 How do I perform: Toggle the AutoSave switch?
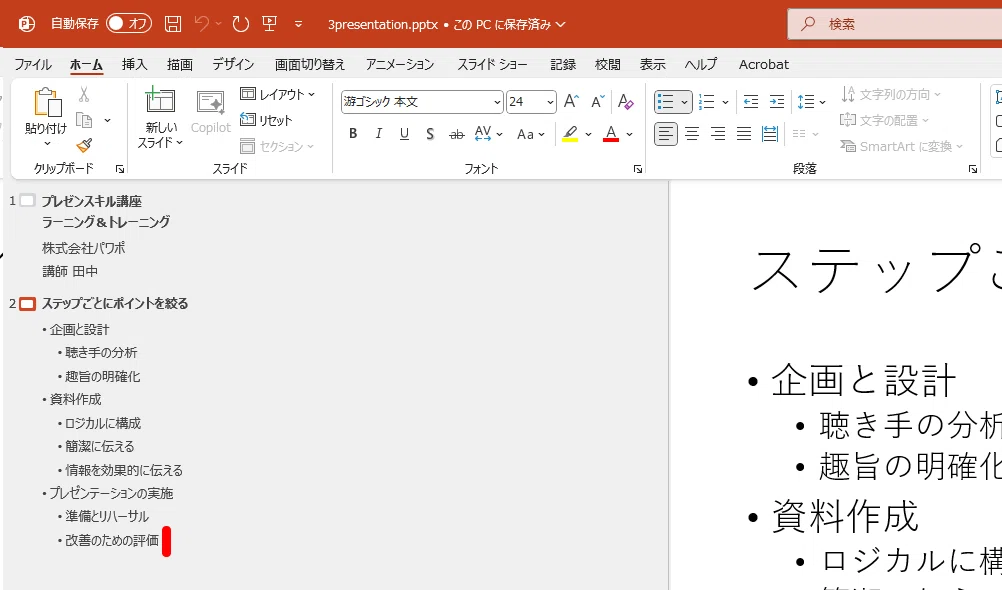click(128, 24)
